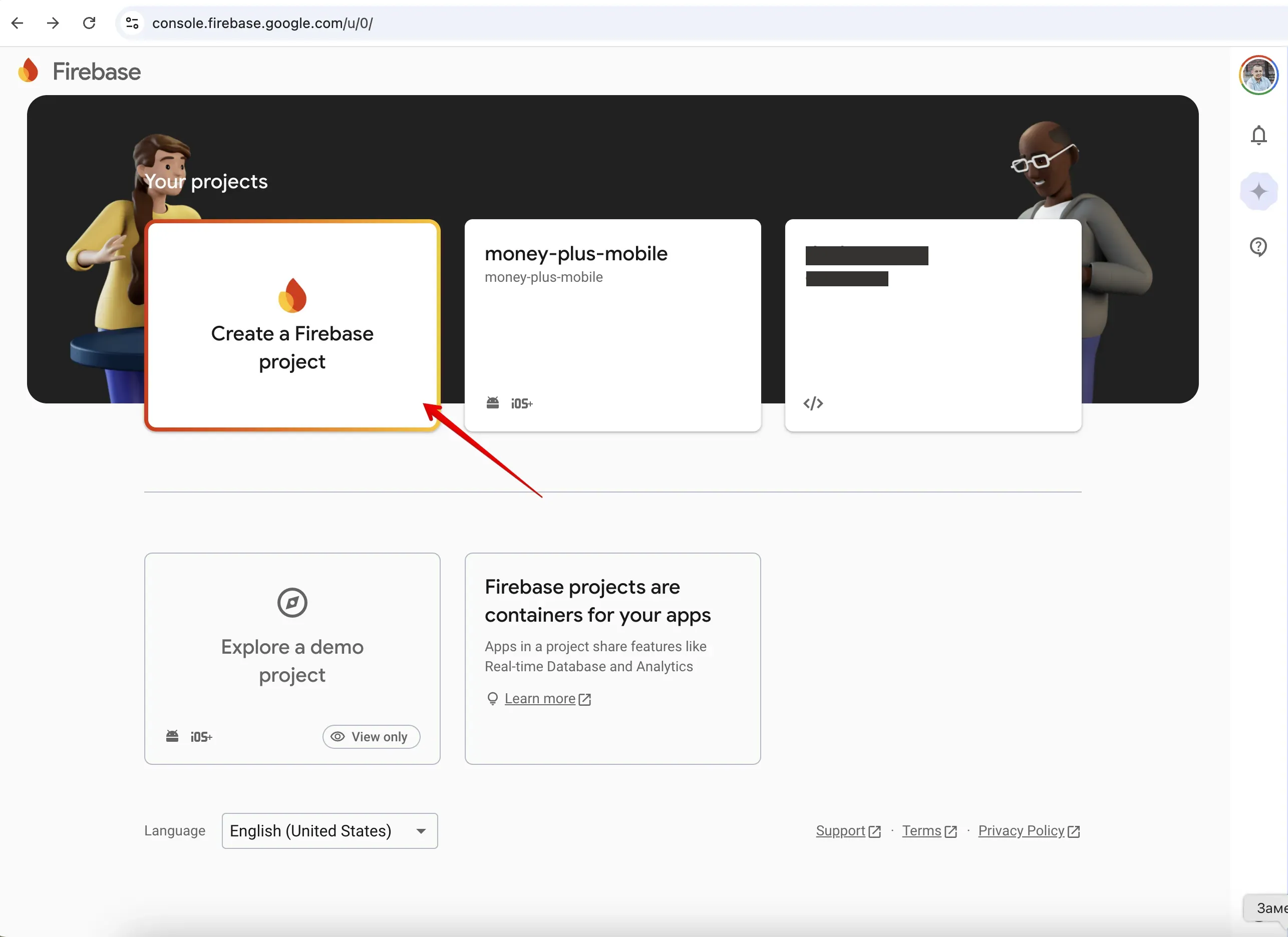Screen dimensions: 1288x937
Task: Open the Gemini sparkle assistant
Action: click(x=1259, y=191)
